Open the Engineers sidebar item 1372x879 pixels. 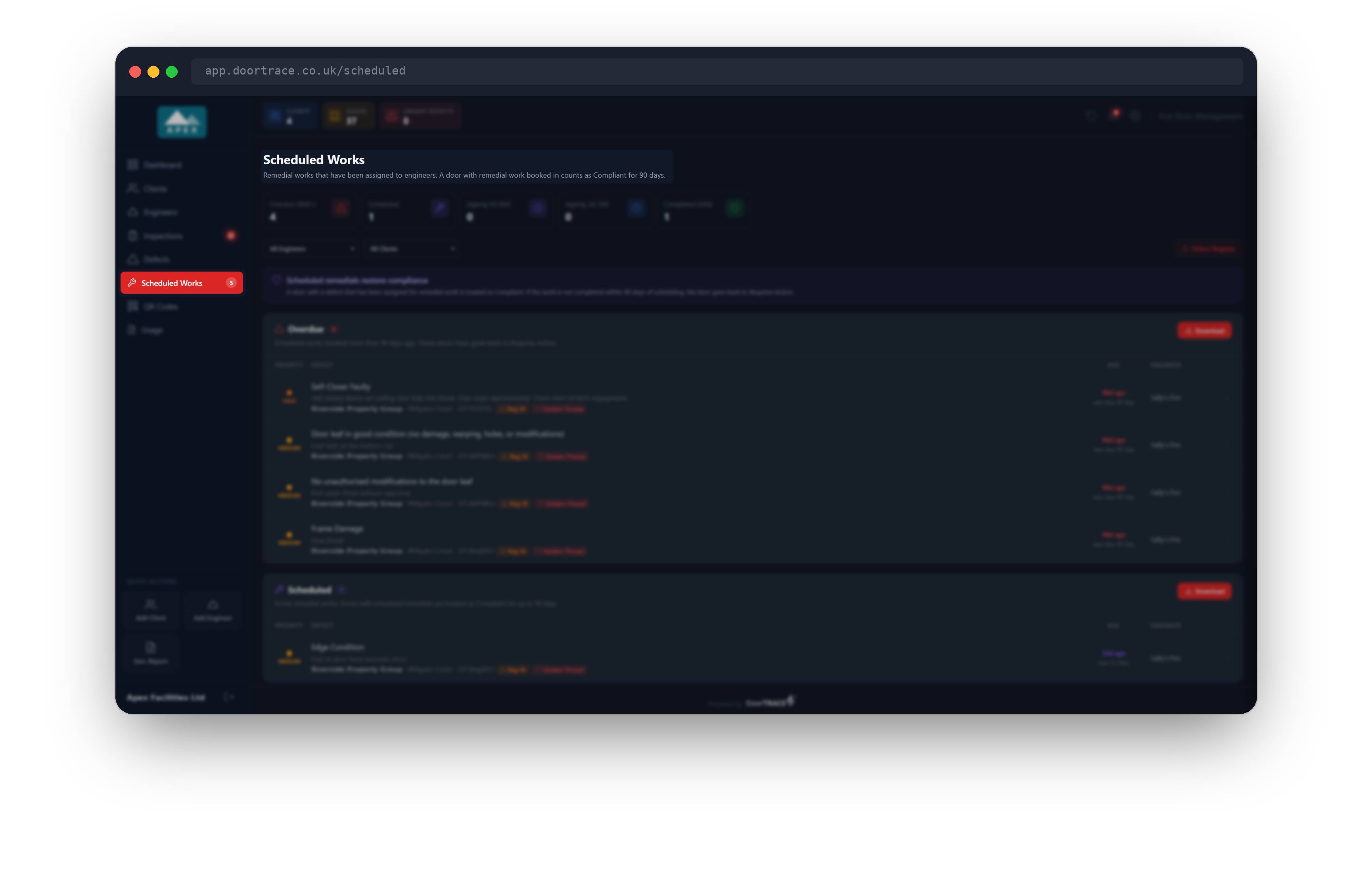tap(182, 212)
